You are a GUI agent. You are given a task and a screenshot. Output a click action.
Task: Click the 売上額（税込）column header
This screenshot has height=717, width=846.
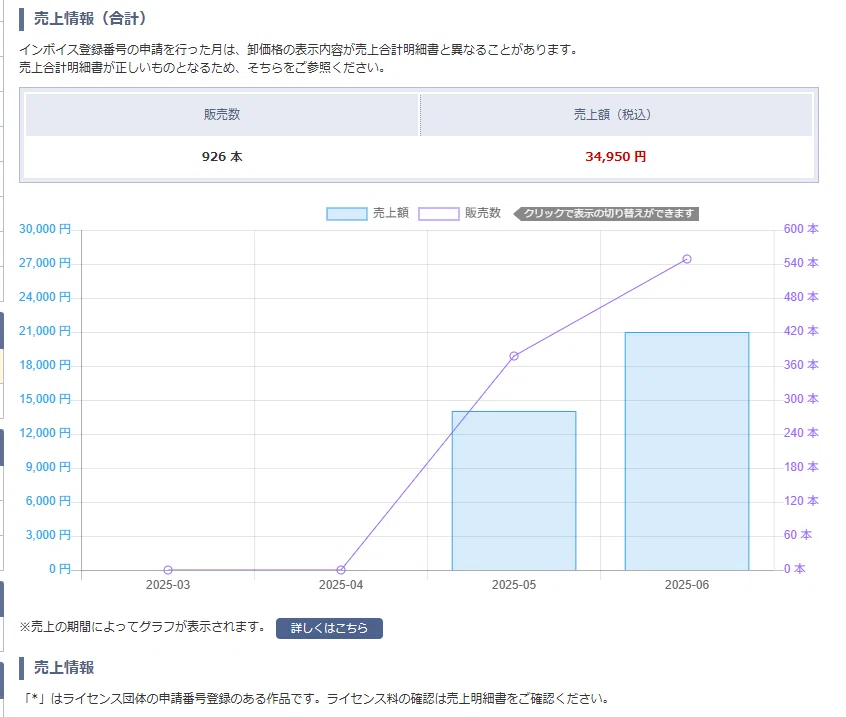(x=616, y=114)
